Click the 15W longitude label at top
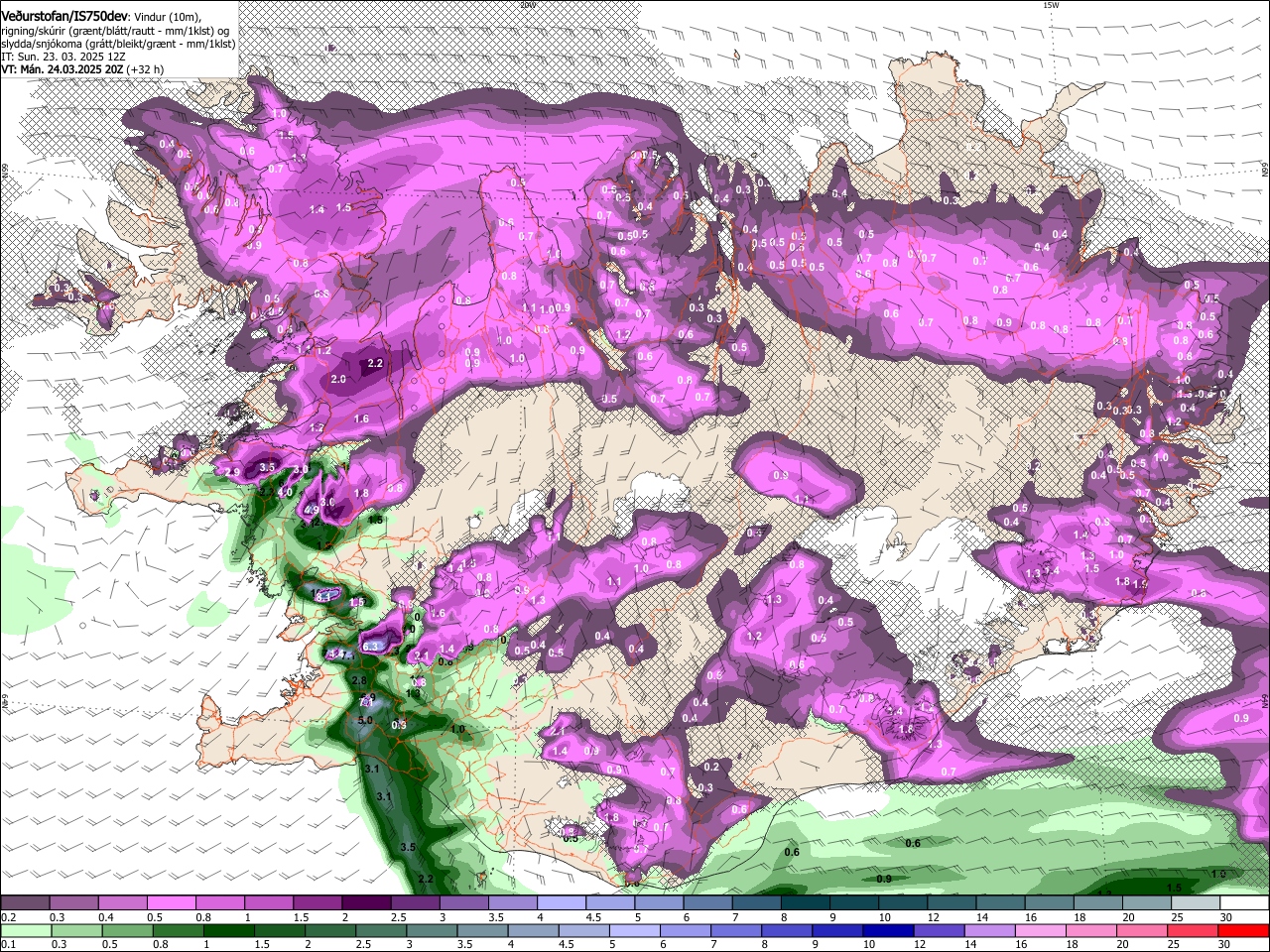The height and width of the screenshot is (952, 1270). click(1050, 5)
